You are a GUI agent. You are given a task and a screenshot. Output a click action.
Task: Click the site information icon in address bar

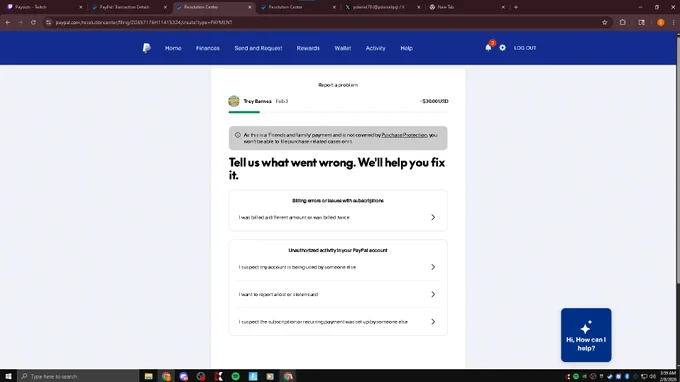tap(49, 22)
